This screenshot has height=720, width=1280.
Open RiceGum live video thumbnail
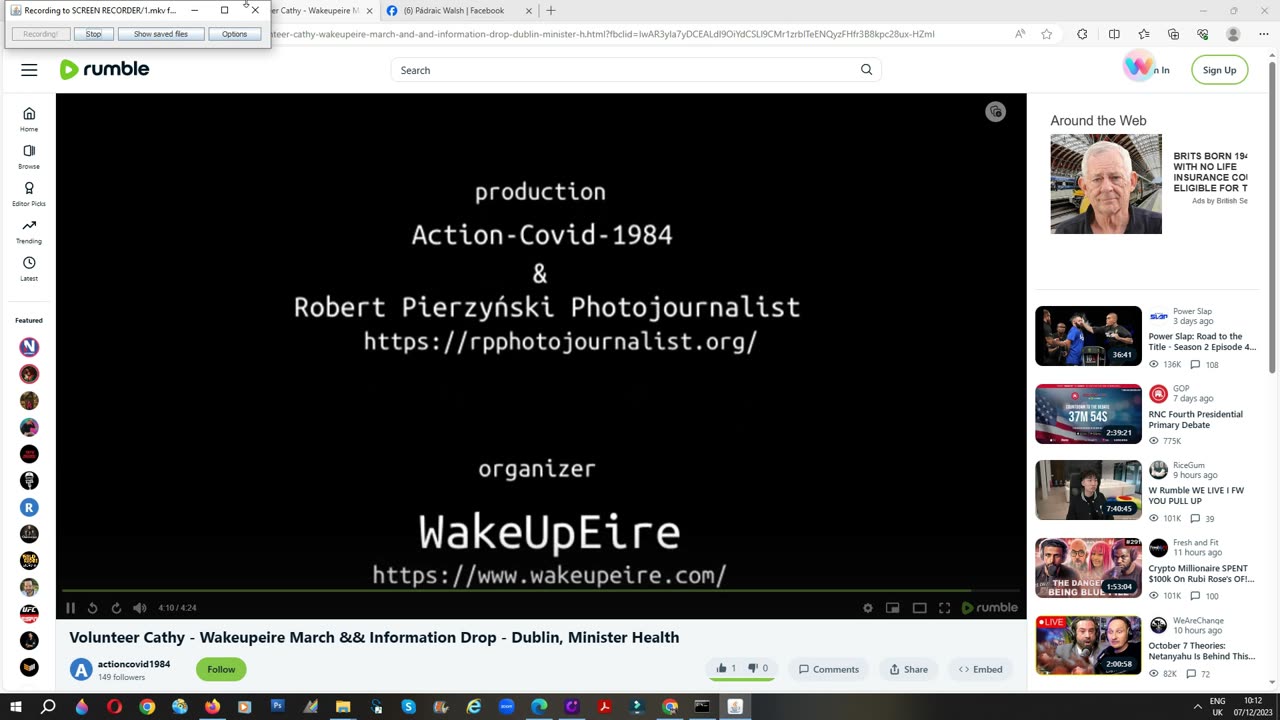pyautogui.click(x=1088, y=490)
